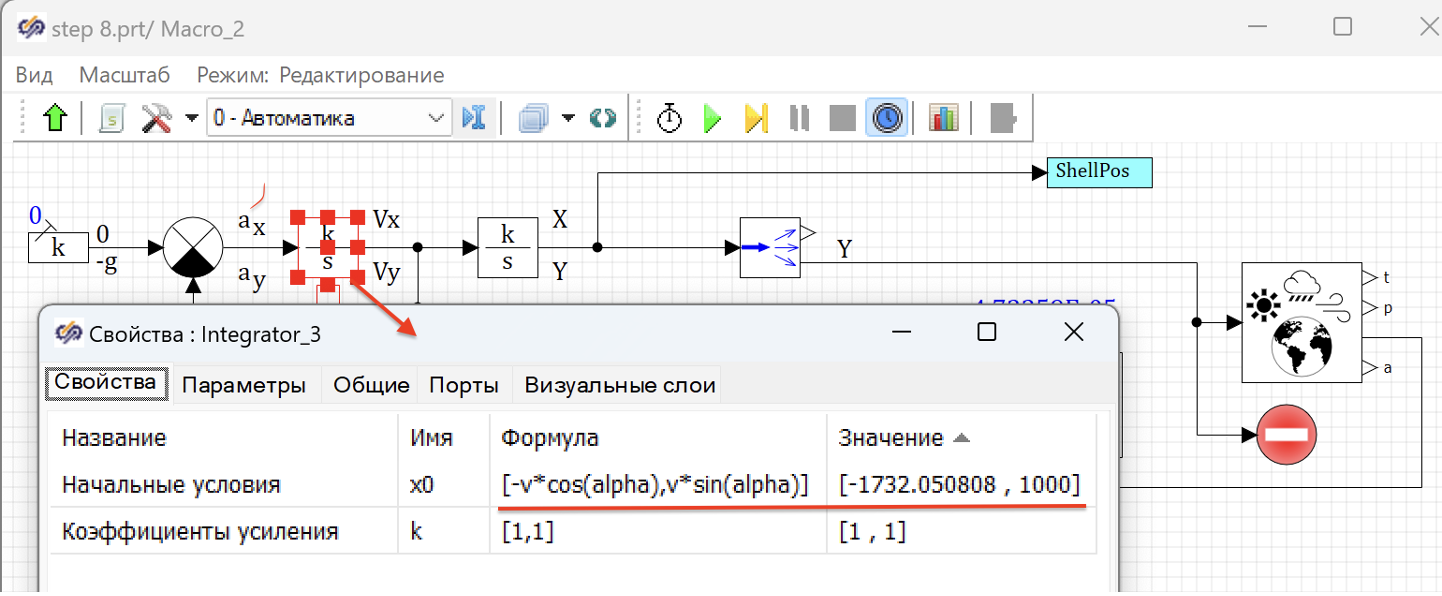
Task: Start simulation with green play button
Action: (712, 118)
